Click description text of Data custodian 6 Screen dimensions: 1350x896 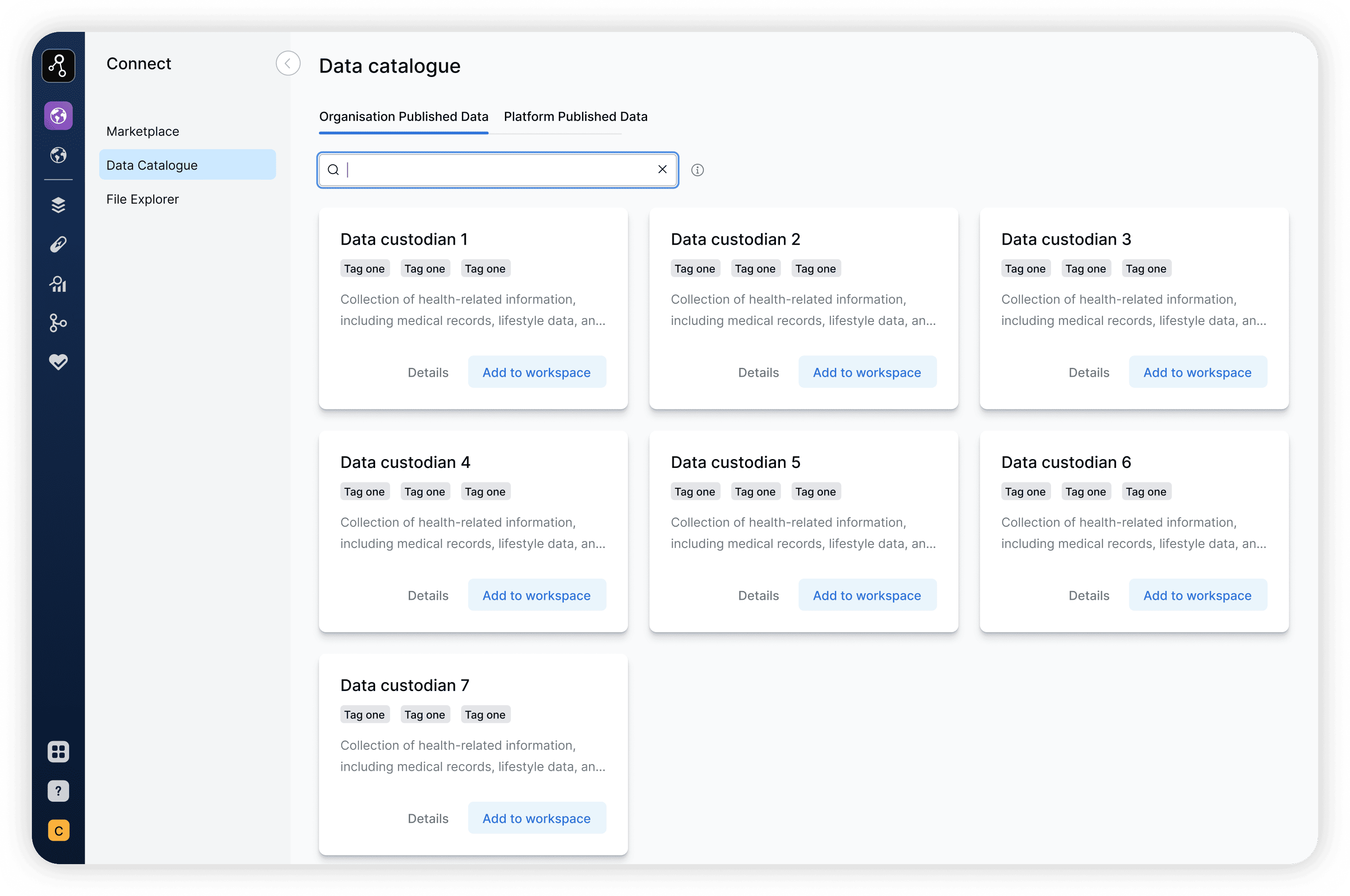[1133, 533]
